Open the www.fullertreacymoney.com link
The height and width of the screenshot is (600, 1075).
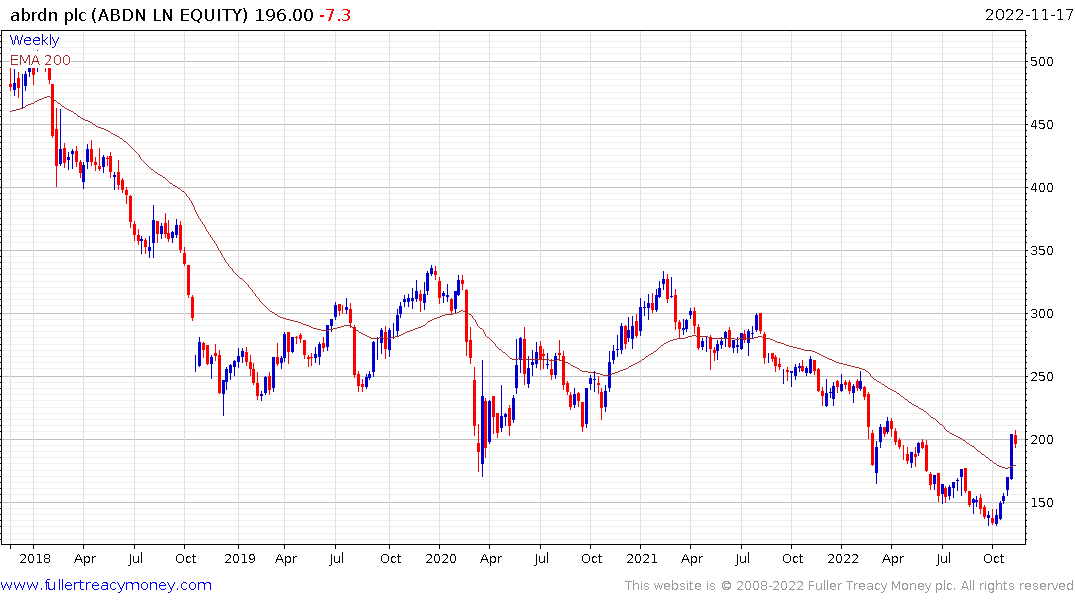(x=106, y=585)
